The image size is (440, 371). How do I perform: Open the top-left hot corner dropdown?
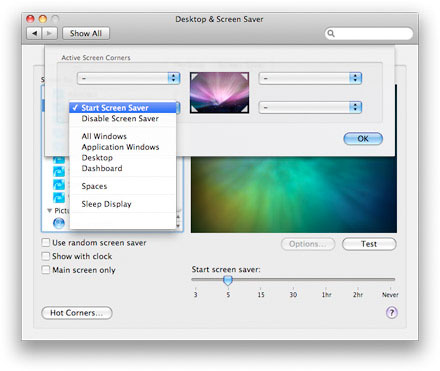[129, 78]
